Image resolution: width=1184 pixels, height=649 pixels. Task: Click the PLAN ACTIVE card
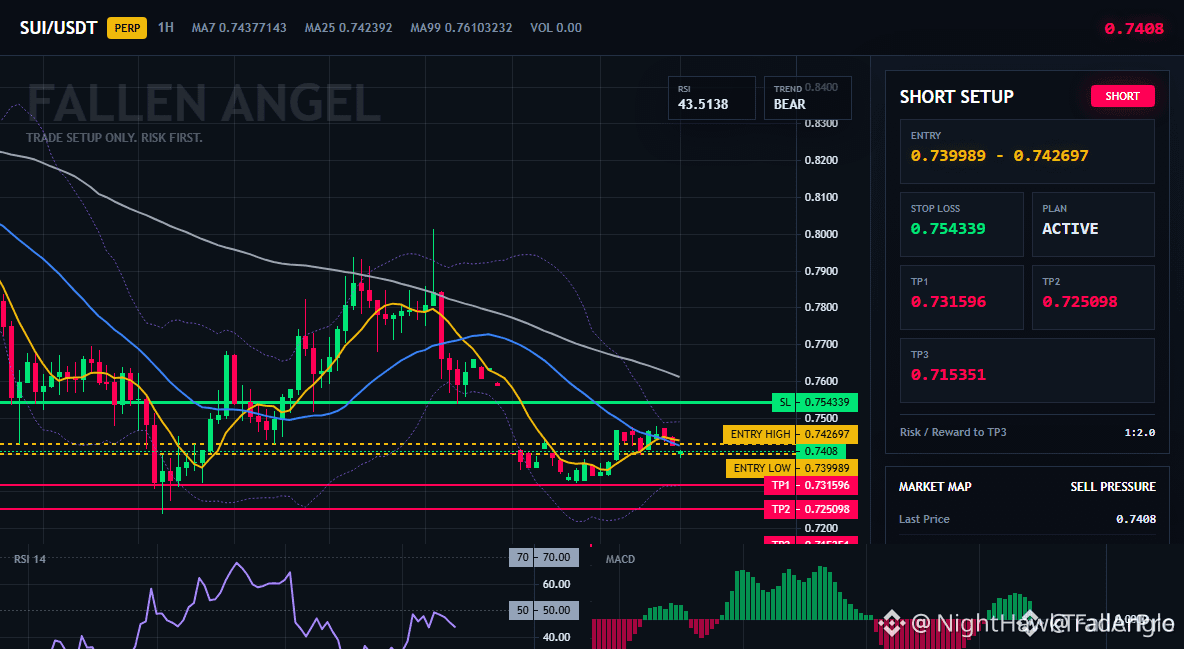coord(1093,224)
